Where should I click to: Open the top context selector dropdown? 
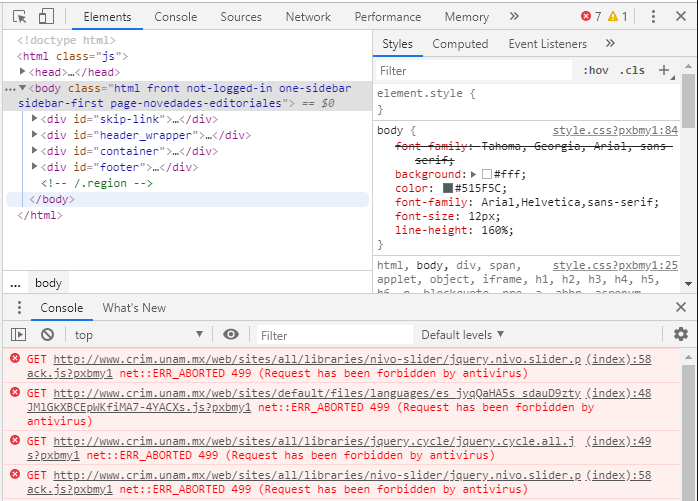138,335
